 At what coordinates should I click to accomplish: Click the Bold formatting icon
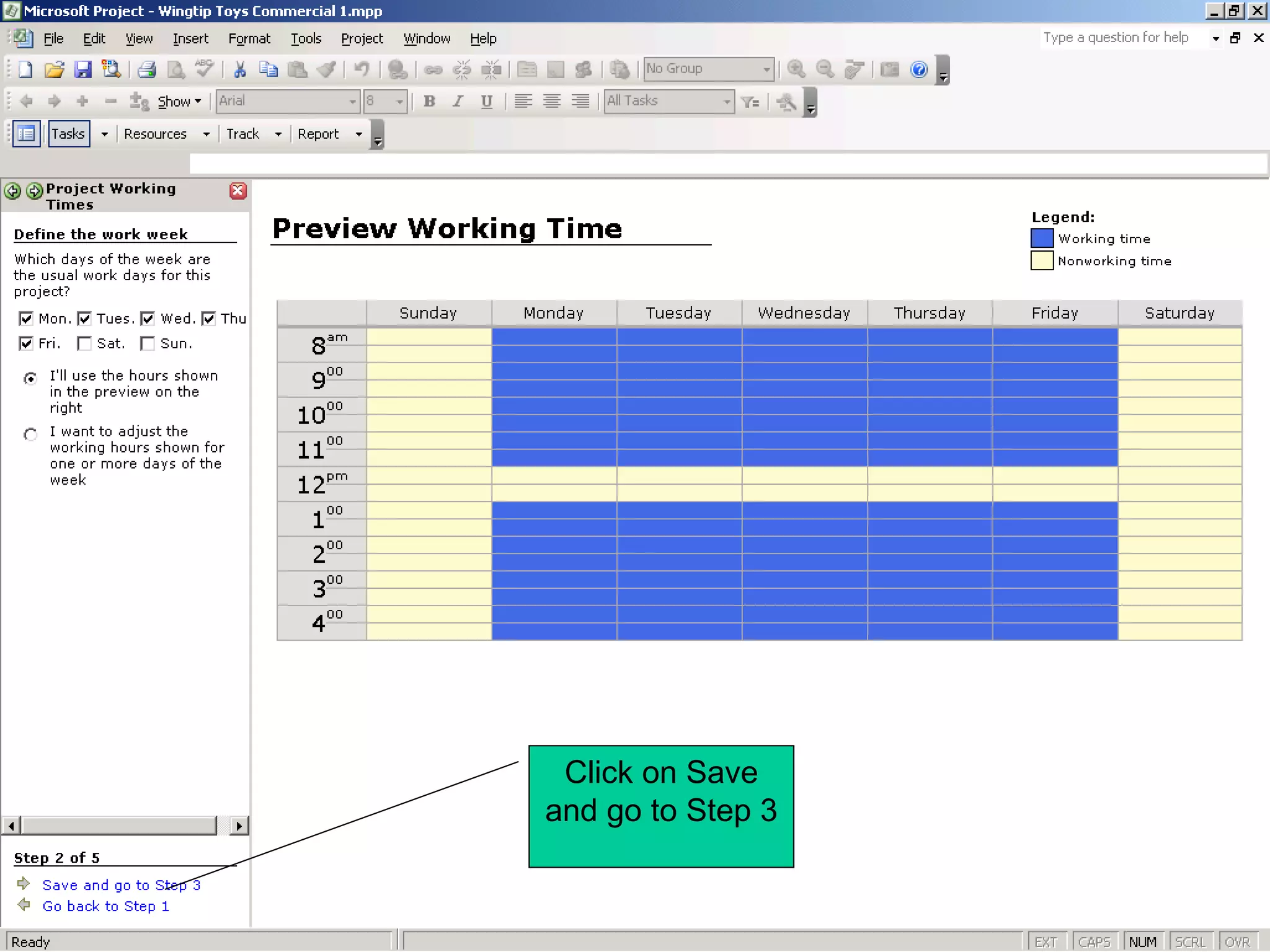(429, 102)
